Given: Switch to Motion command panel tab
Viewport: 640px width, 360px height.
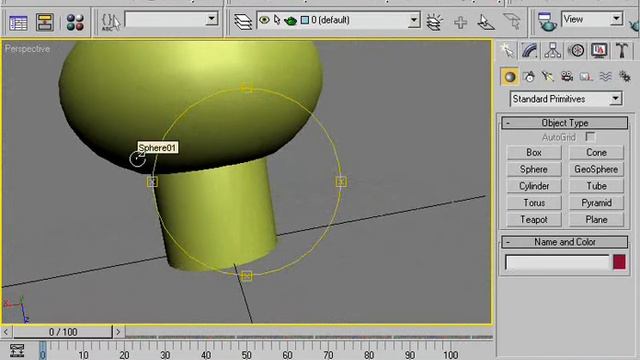Looking at the screenshot, I should point(576,51).
